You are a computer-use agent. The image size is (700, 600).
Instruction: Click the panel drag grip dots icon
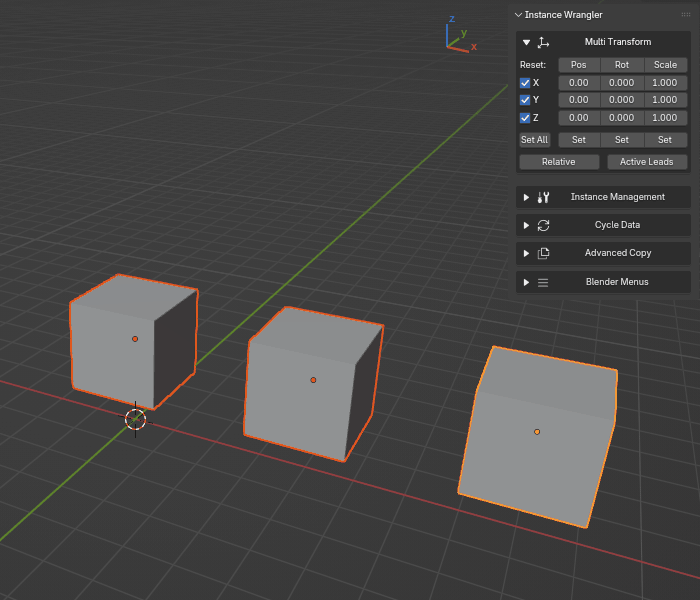[x=686, y=15]
